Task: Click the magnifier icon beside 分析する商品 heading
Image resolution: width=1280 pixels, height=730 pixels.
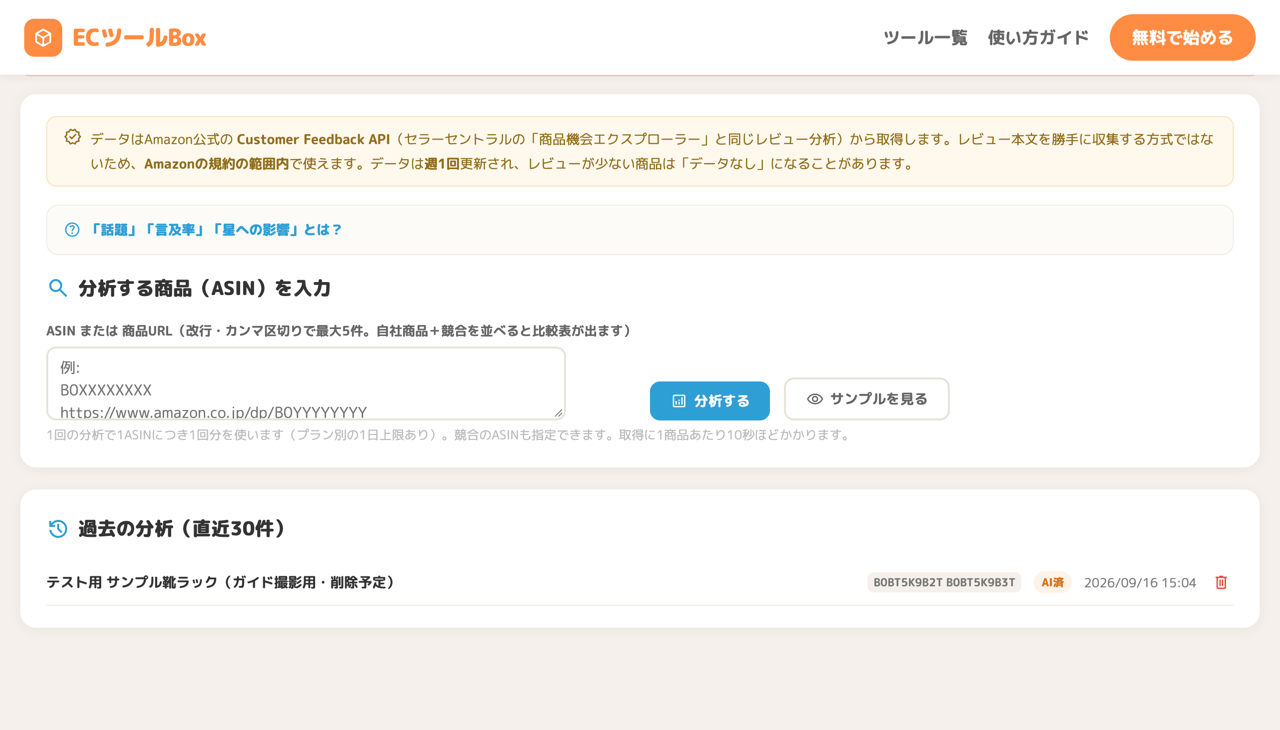Action: pos(58,288)
